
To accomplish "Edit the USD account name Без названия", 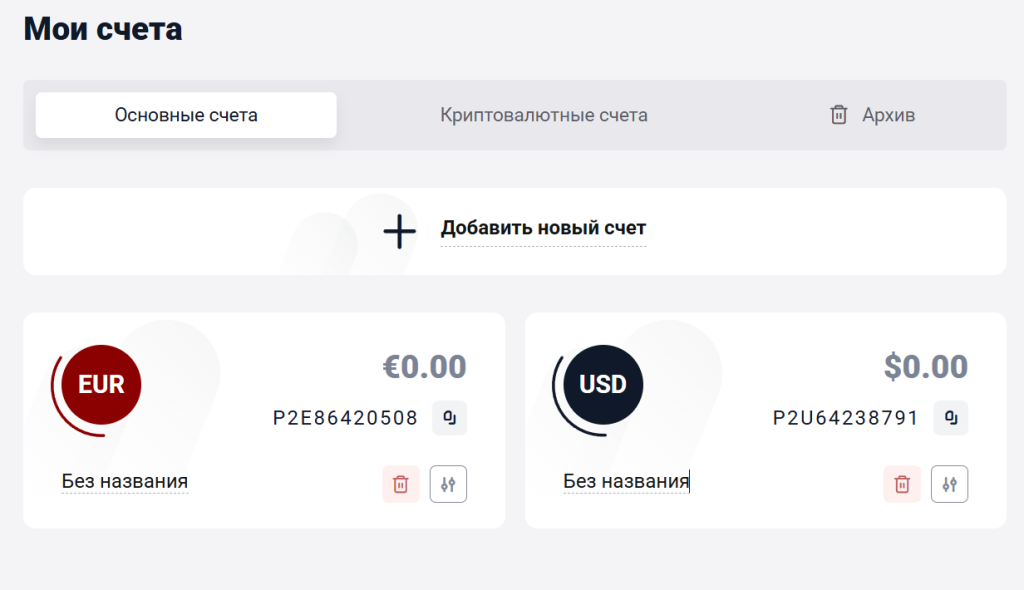I will [x=626, y=482].
